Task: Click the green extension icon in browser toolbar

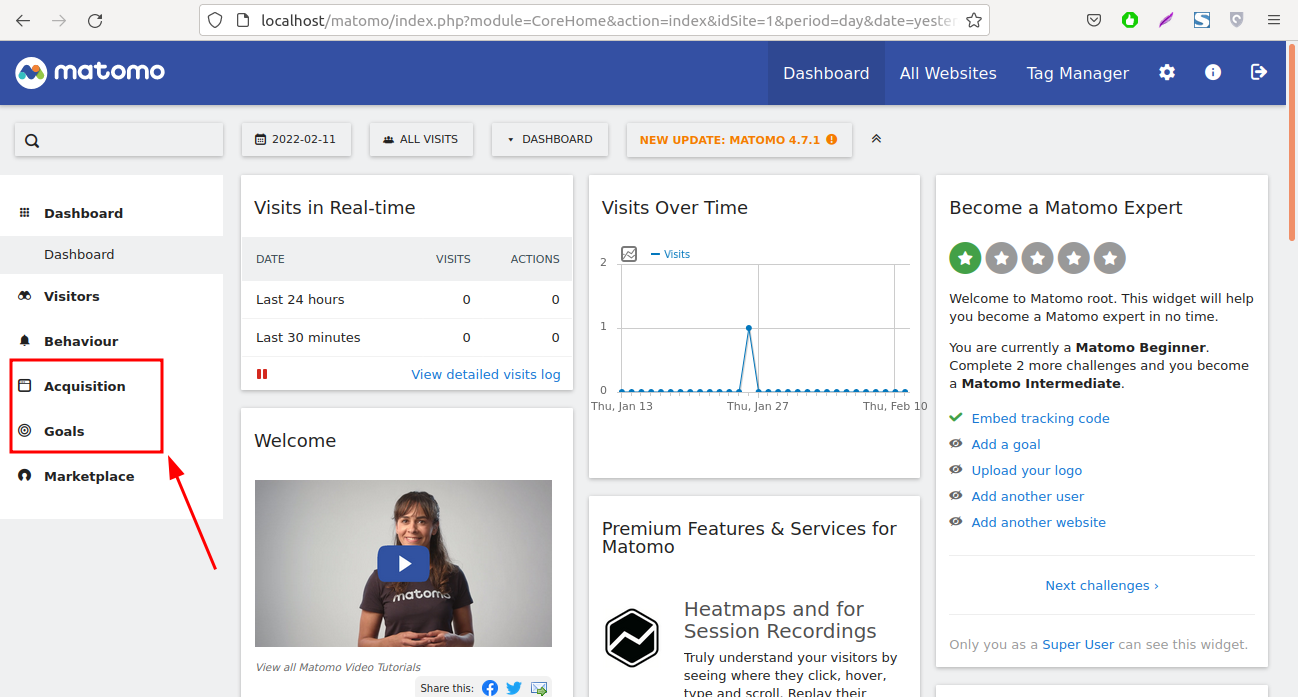Action: (1130, 20)
